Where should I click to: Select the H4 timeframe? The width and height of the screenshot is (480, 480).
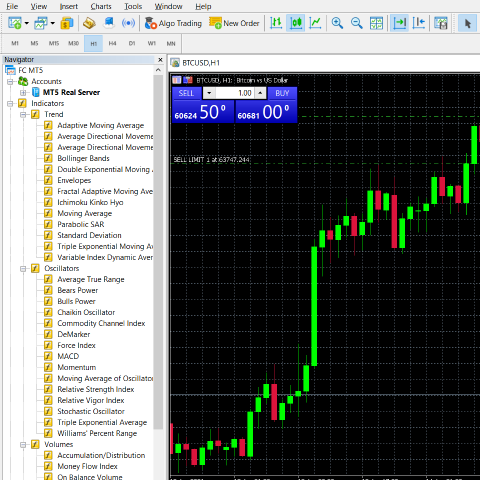tap(113, 43)
